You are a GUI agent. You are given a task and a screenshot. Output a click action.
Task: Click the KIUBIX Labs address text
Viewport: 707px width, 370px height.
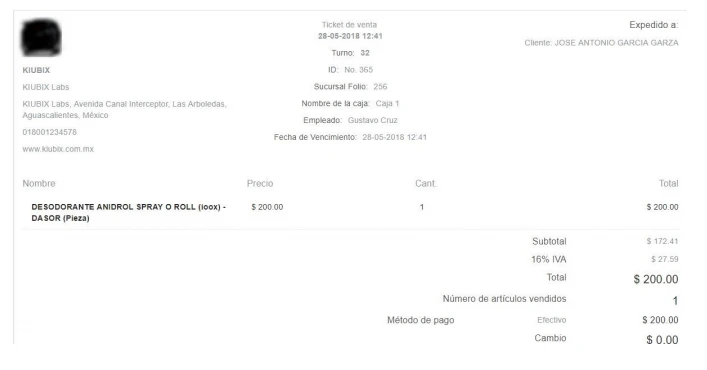124,110
